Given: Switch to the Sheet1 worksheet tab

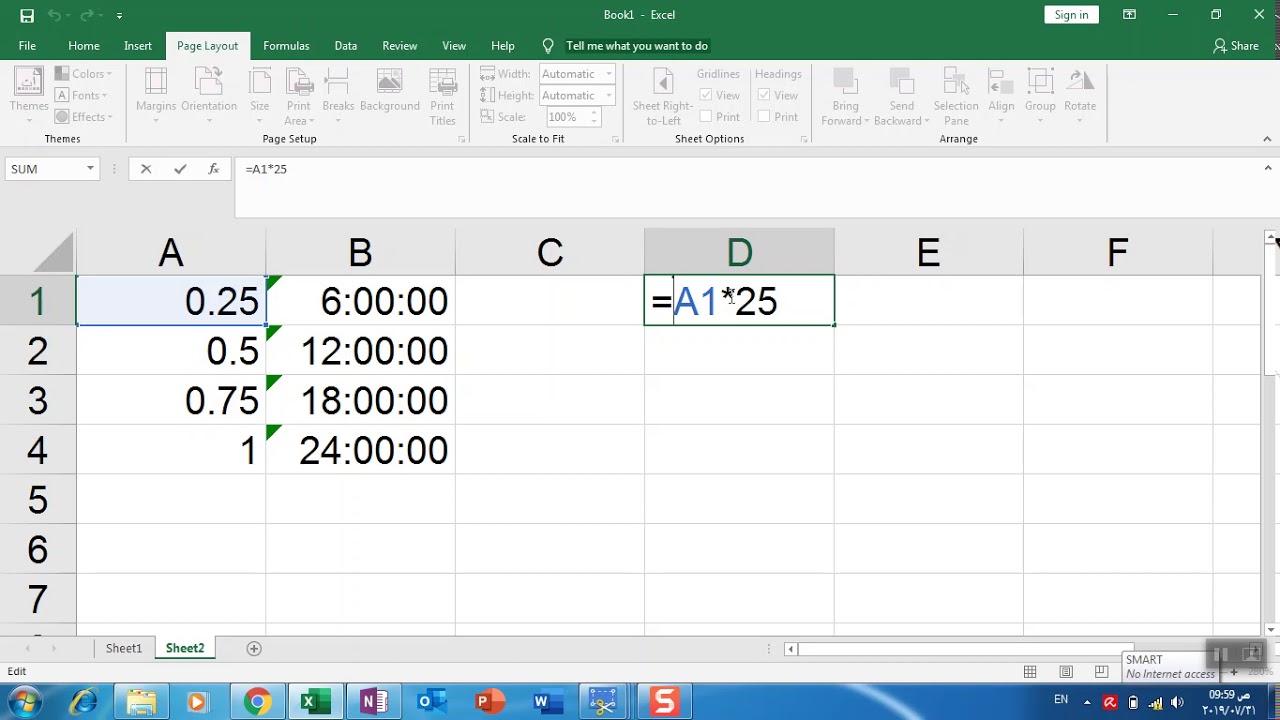Looking at the screenshot, I should (x=124, y=649).
